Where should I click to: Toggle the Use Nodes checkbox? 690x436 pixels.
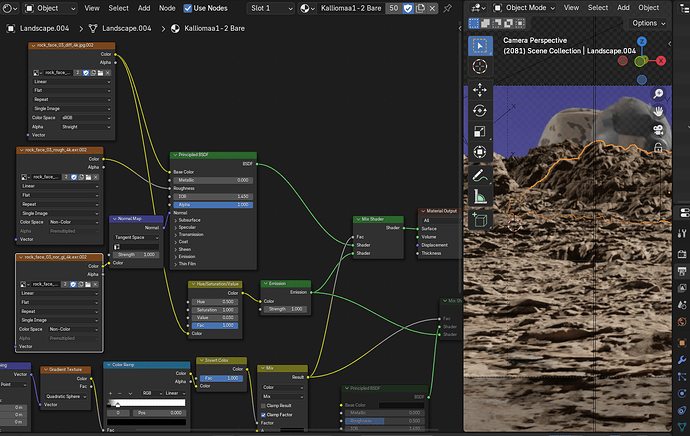pos(188,8)
